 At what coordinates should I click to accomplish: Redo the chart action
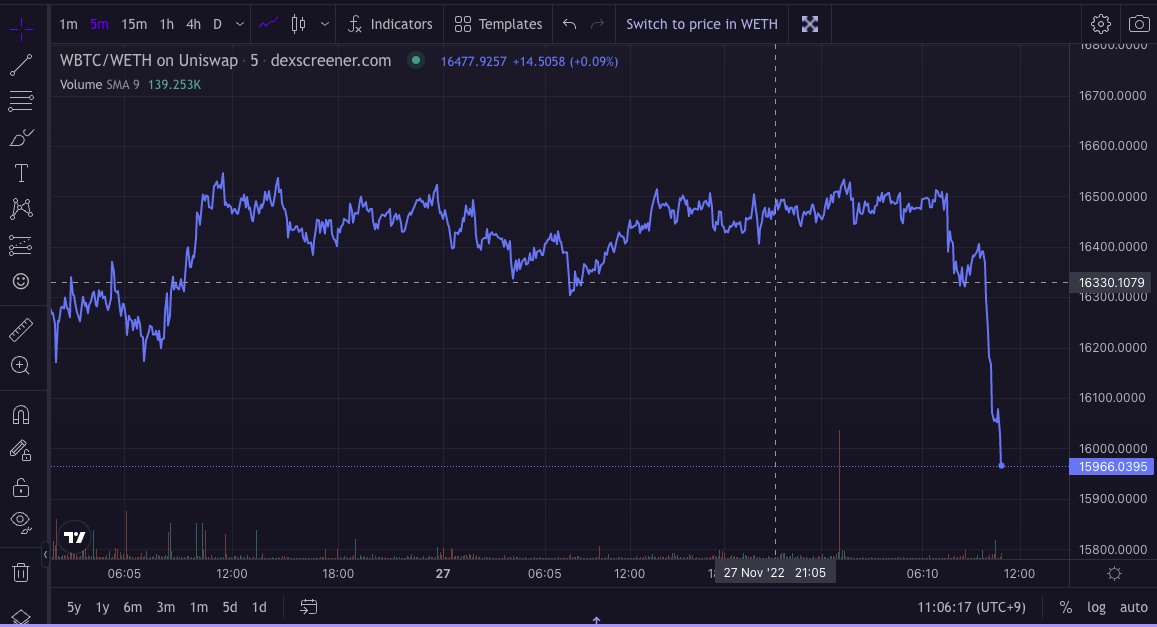[598, 24]
